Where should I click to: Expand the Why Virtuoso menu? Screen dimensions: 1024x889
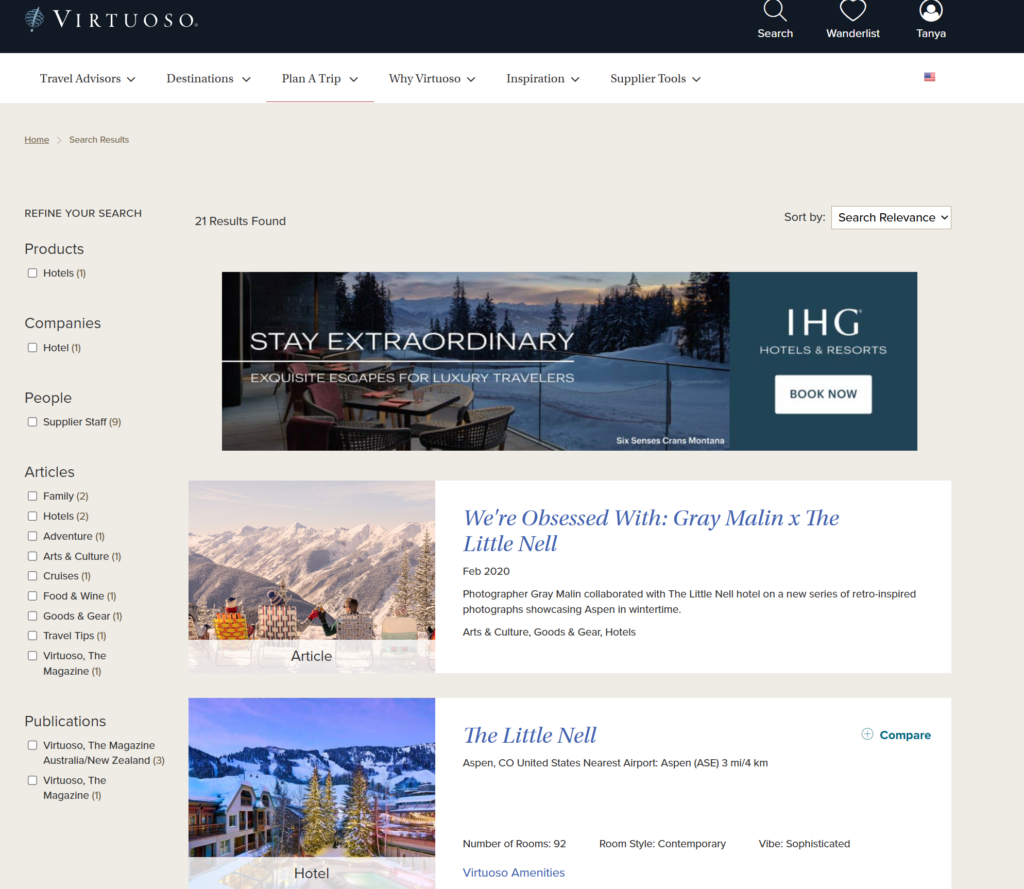(x=432, y=78)
